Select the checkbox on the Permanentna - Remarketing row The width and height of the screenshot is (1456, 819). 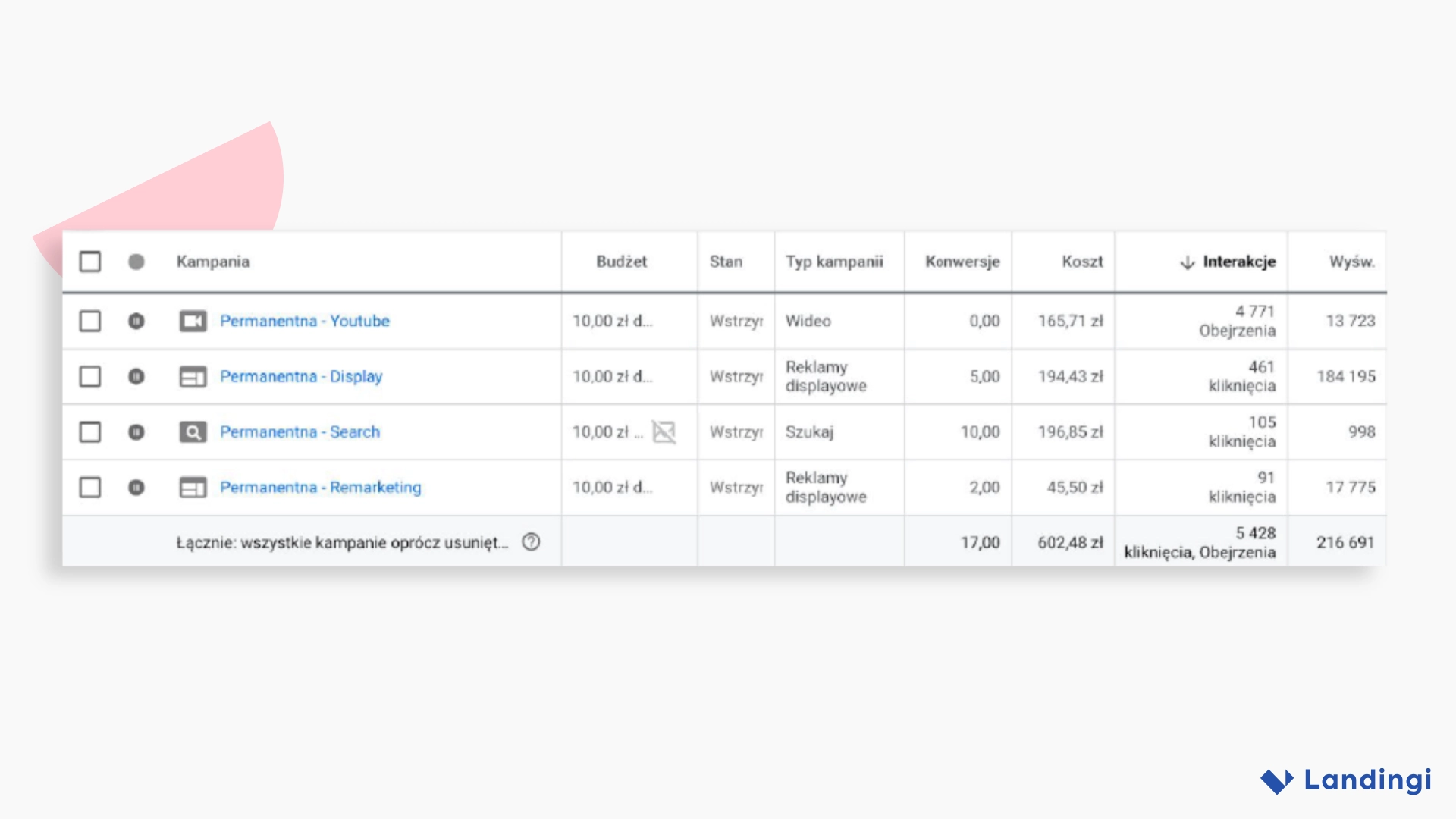pos(89,488)
